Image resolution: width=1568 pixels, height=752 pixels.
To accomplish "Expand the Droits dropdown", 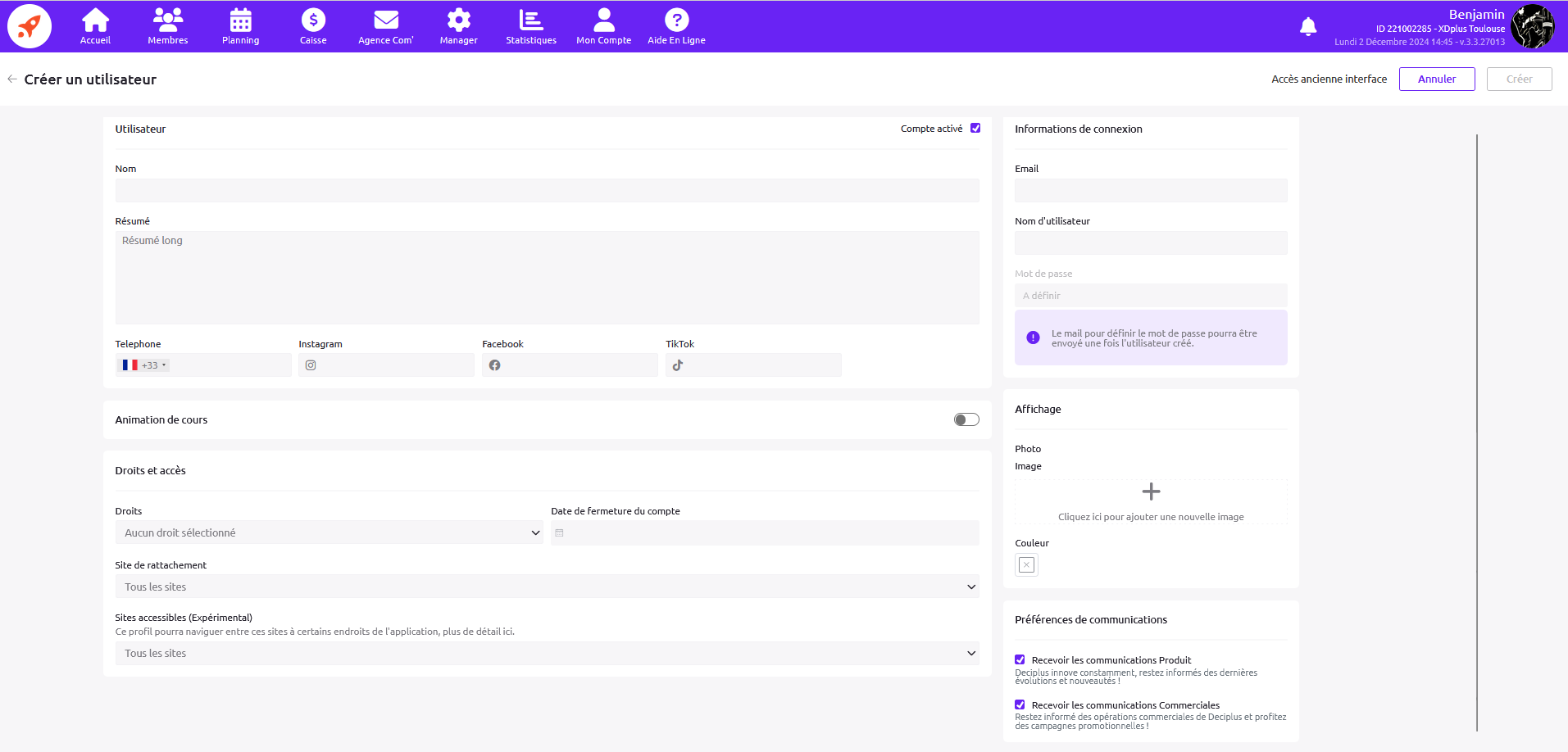I will [x=329, y=532].
